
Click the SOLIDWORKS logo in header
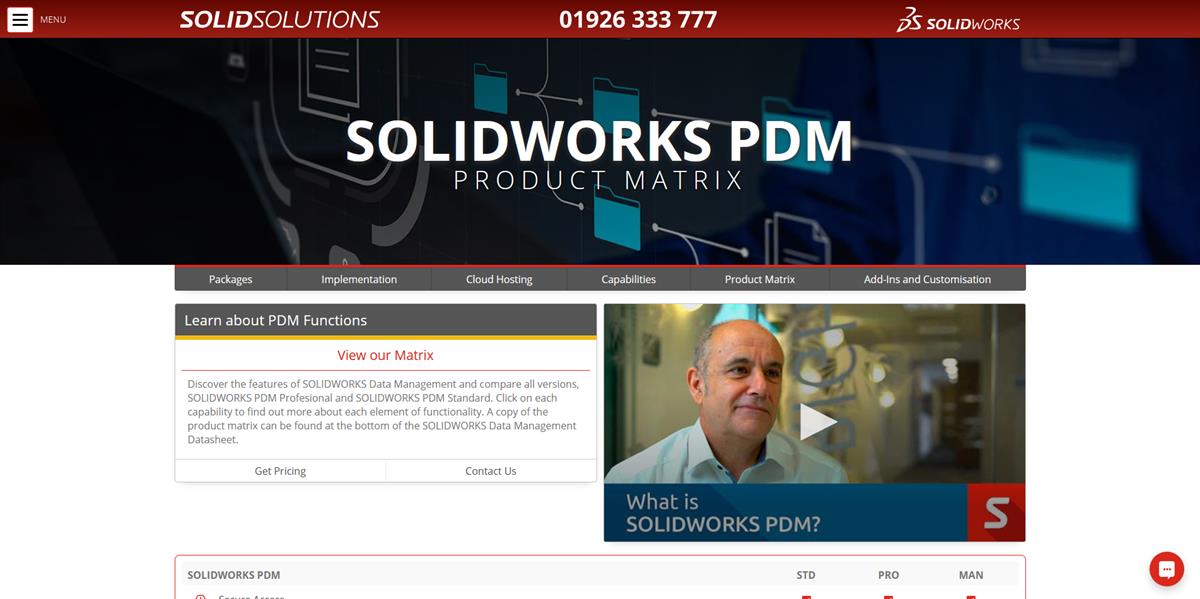pos(958,19)
